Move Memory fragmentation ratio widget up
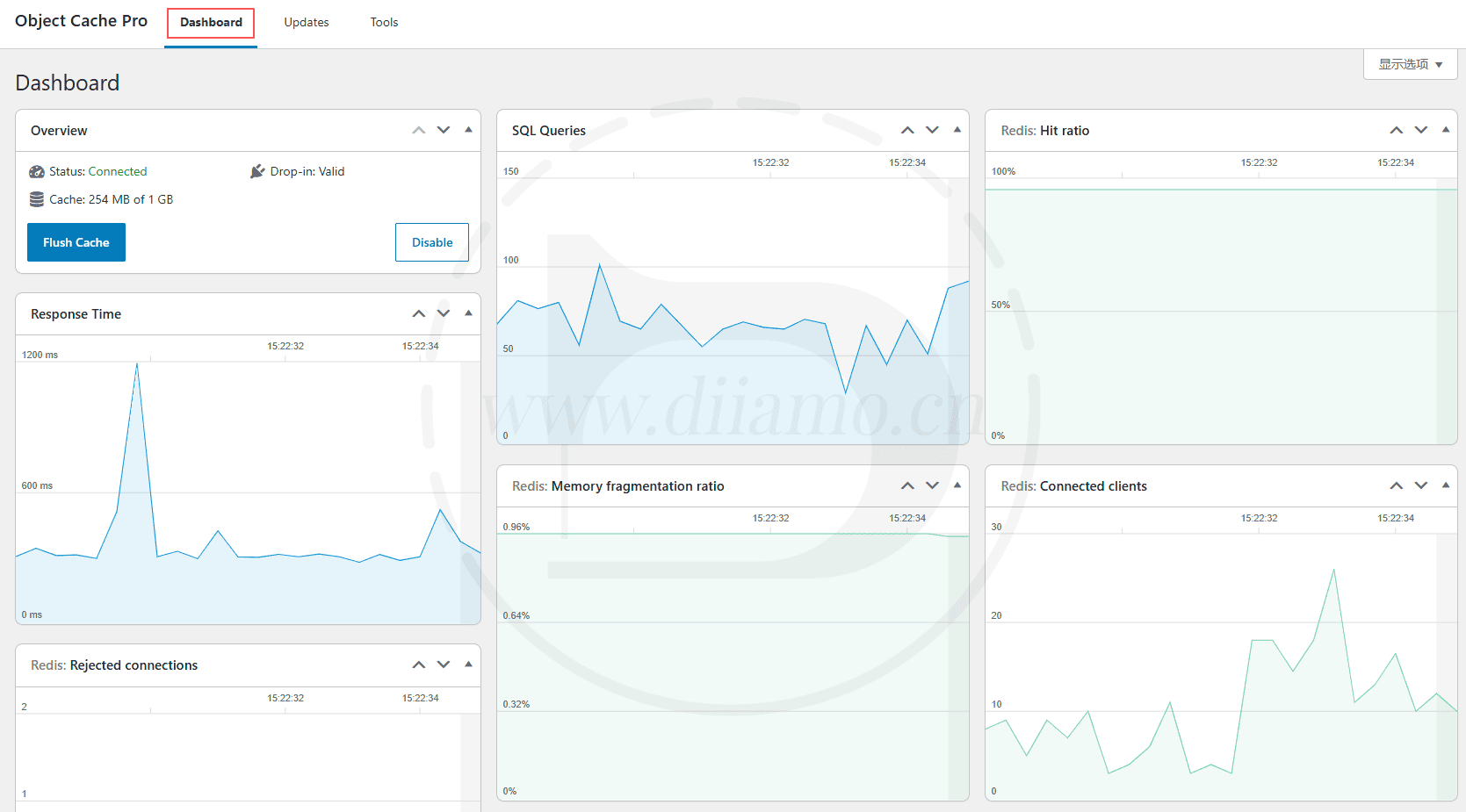 (x=907, y=485)
